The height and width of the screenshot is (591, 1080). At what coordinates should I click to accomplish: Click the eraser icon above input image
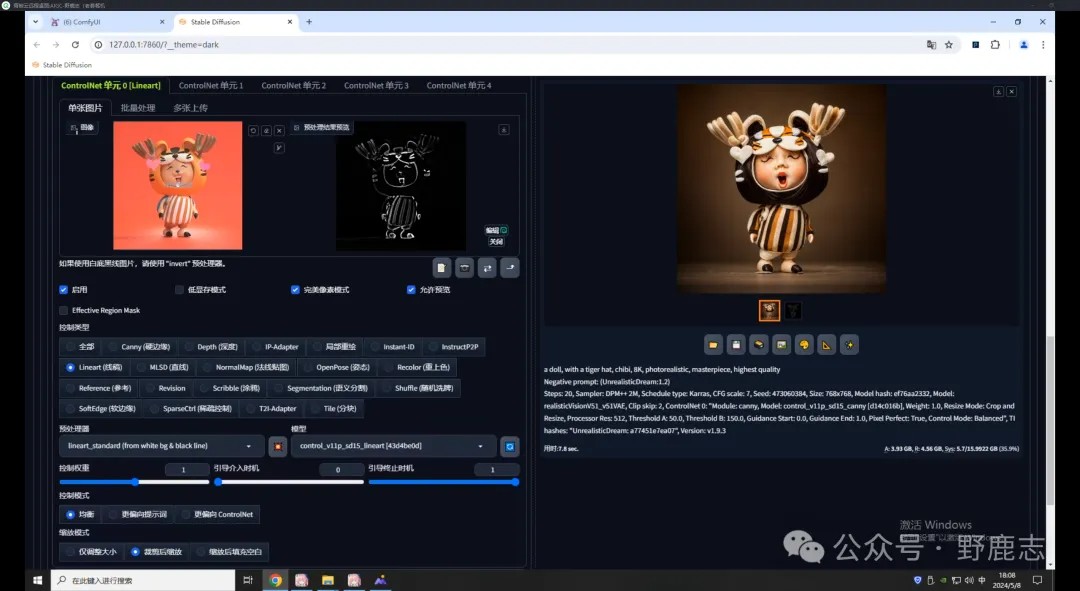(267, 130)
